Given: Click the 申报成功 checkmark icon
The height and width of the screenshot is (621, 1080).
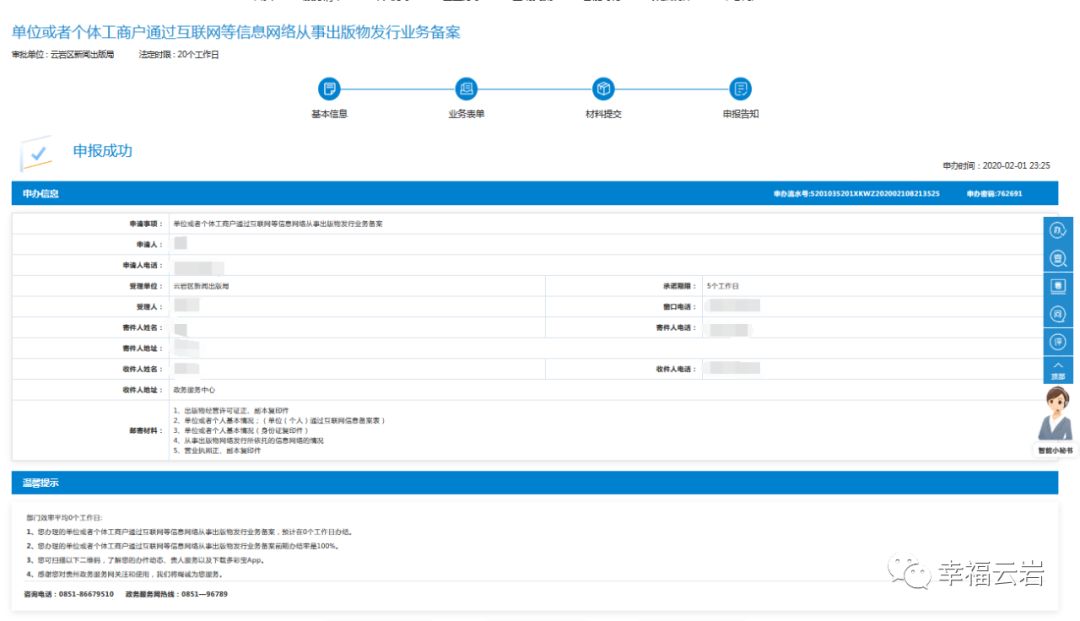Looking at the screenshot, I should click(37, 154).
